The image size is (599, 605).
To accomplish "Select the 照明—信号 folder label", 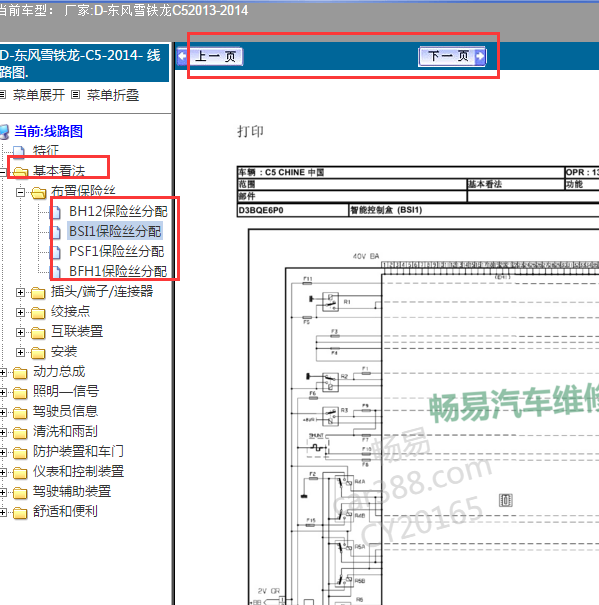I will [66, 392].
